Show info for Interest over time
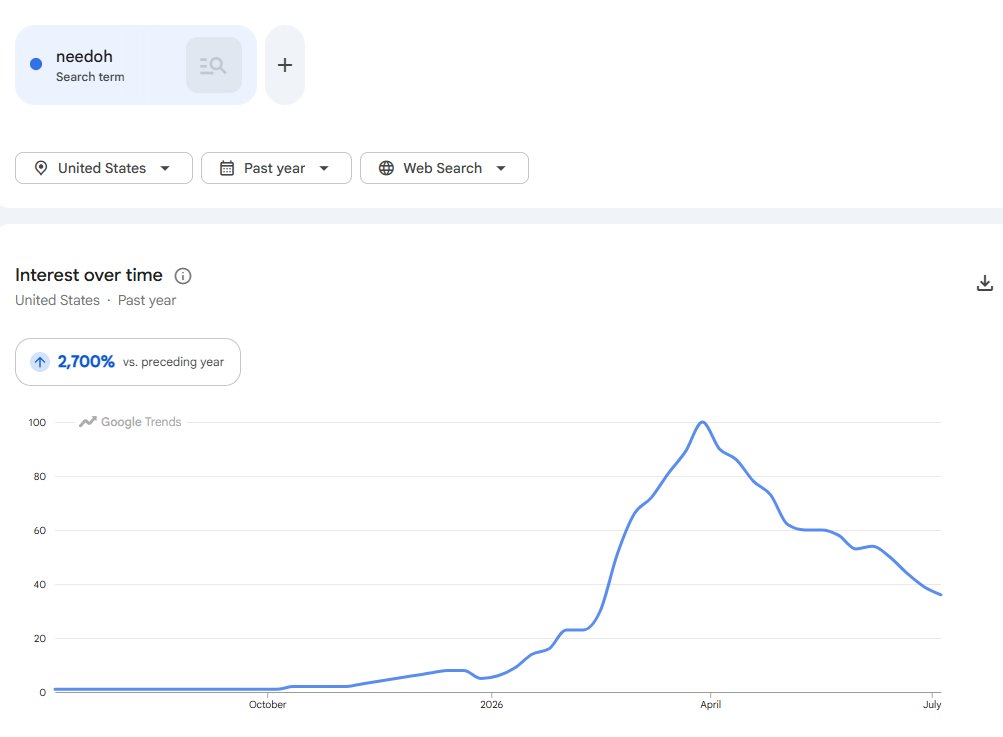 click(x=183, y=276)
